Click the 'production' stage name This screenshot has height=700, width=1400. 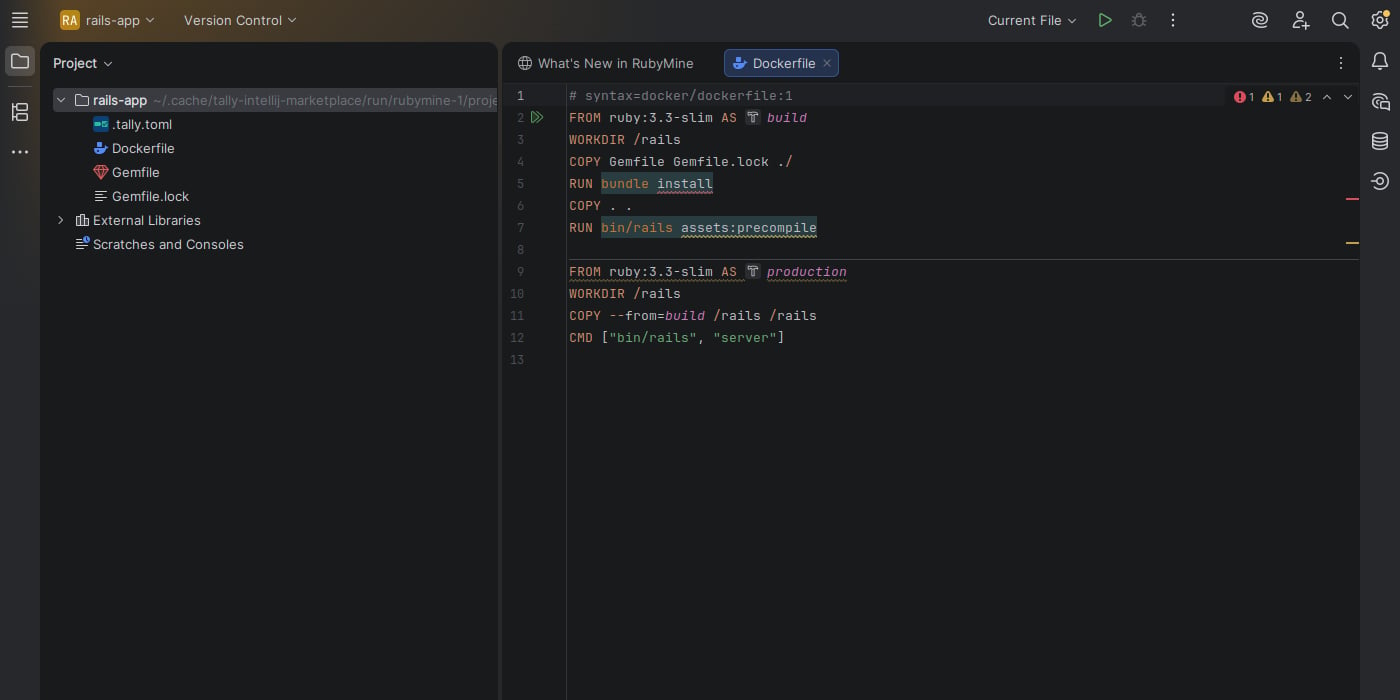tap(807, 272)
